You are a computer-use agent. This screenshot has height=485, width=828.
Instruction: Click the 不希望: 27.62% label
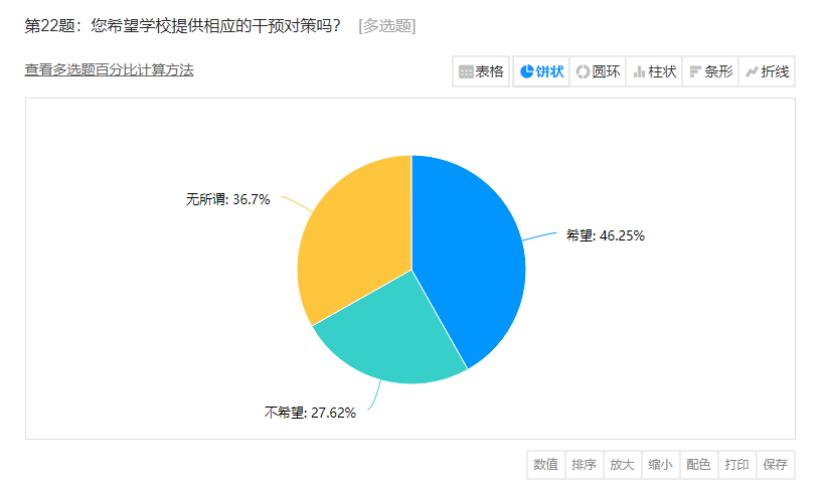coord(310,412)
